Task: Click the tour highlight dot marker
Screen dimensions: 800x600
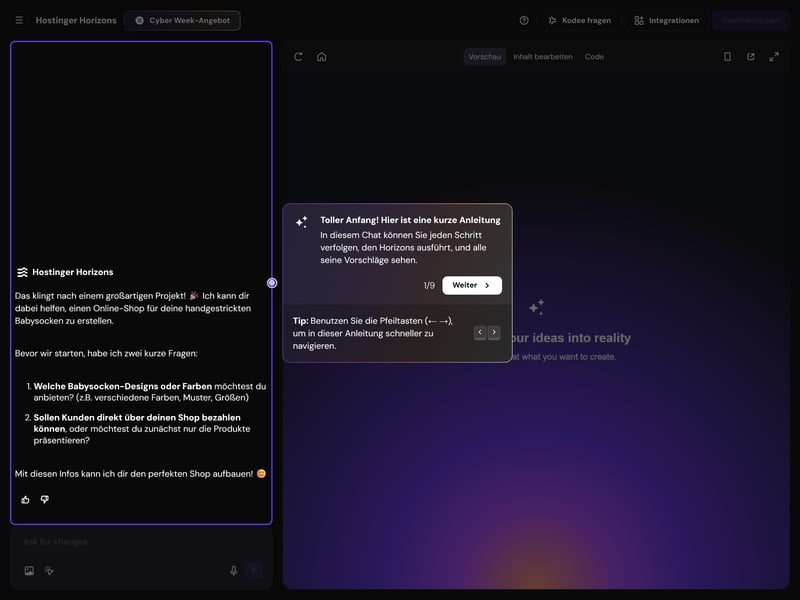Action: (x=272, y=283)
